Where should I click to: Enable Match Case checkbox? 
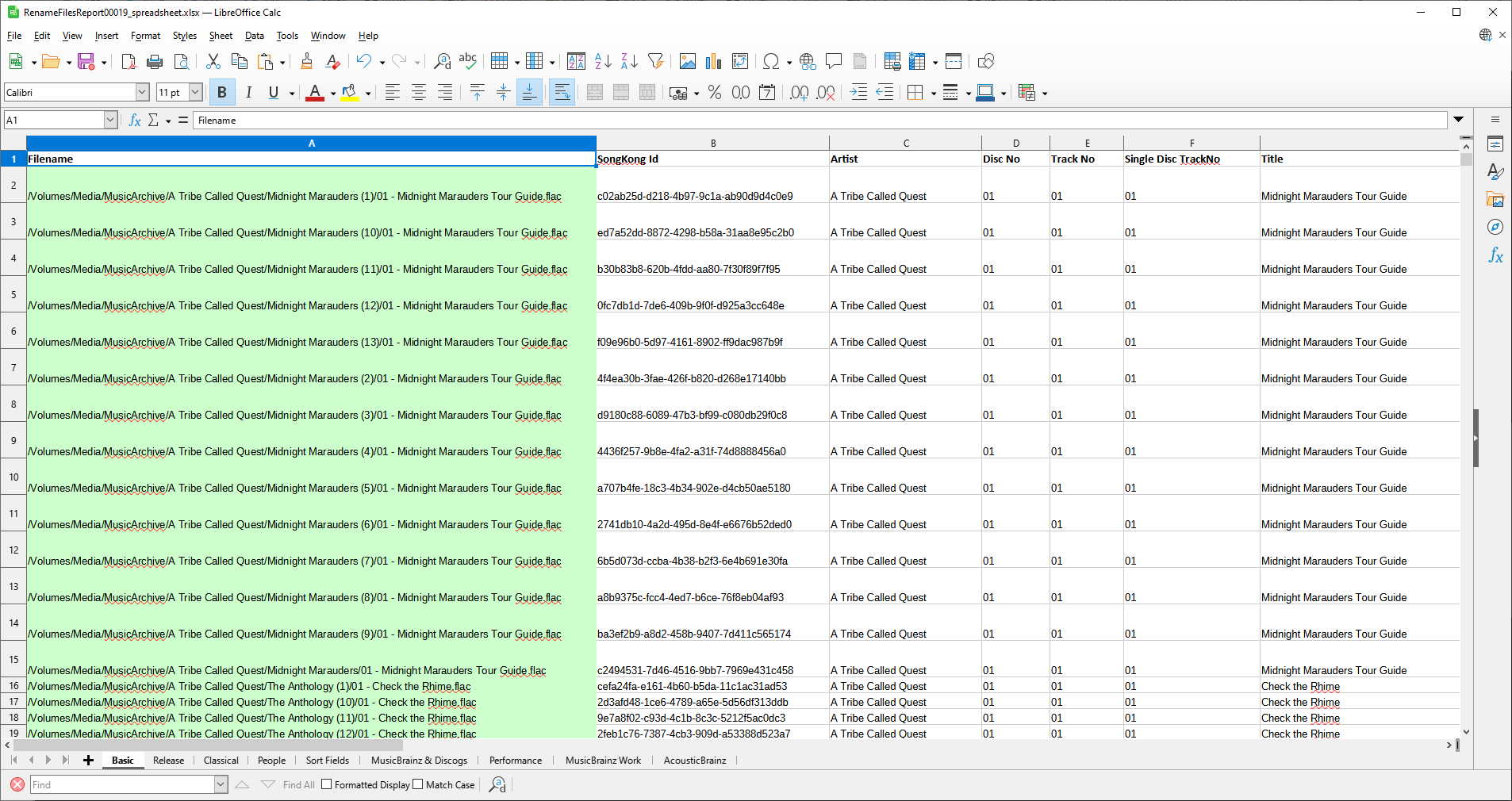(418, 784)
